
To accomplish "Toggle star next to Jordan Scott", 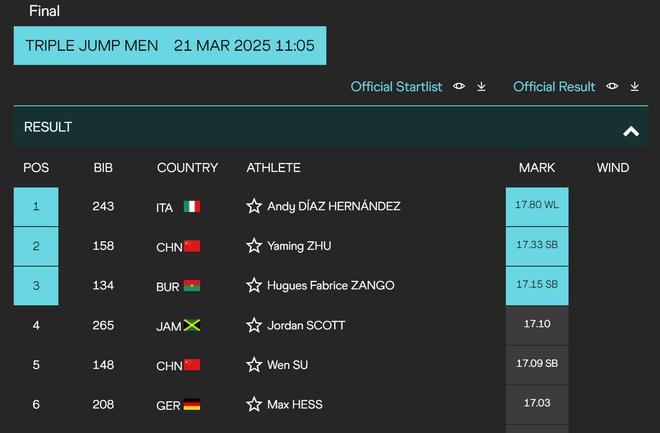I will tap(254, 325).
